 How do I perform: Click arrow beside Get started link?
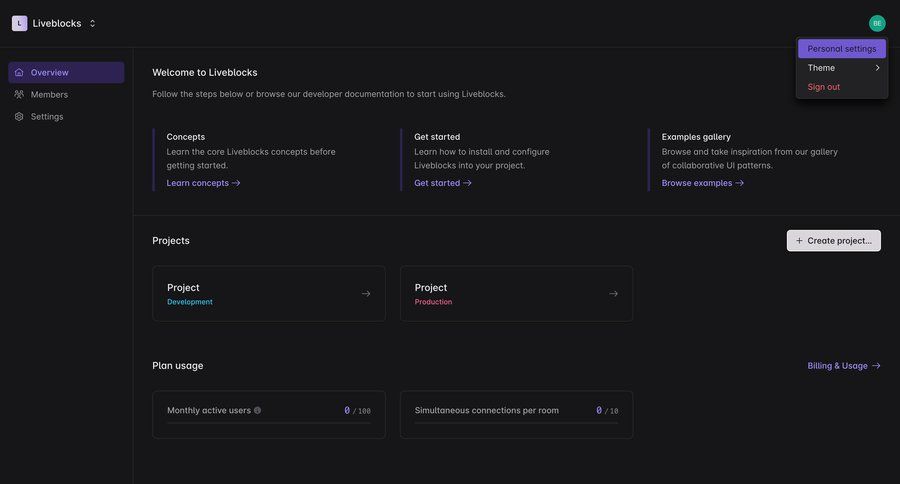[x=467, y=183]
